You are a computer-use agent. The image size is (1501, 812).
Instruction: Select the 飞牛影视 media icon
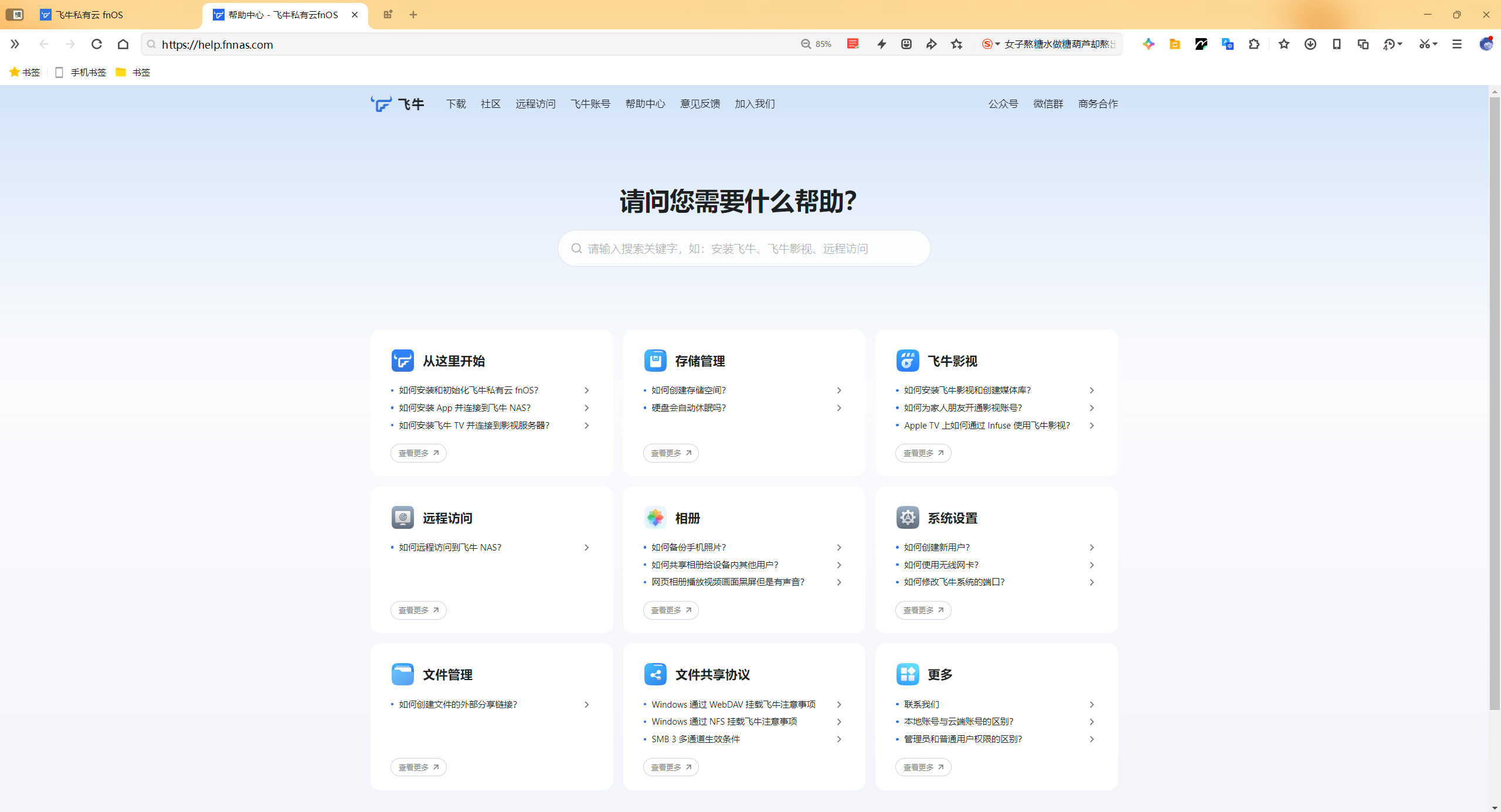[907, 361]
